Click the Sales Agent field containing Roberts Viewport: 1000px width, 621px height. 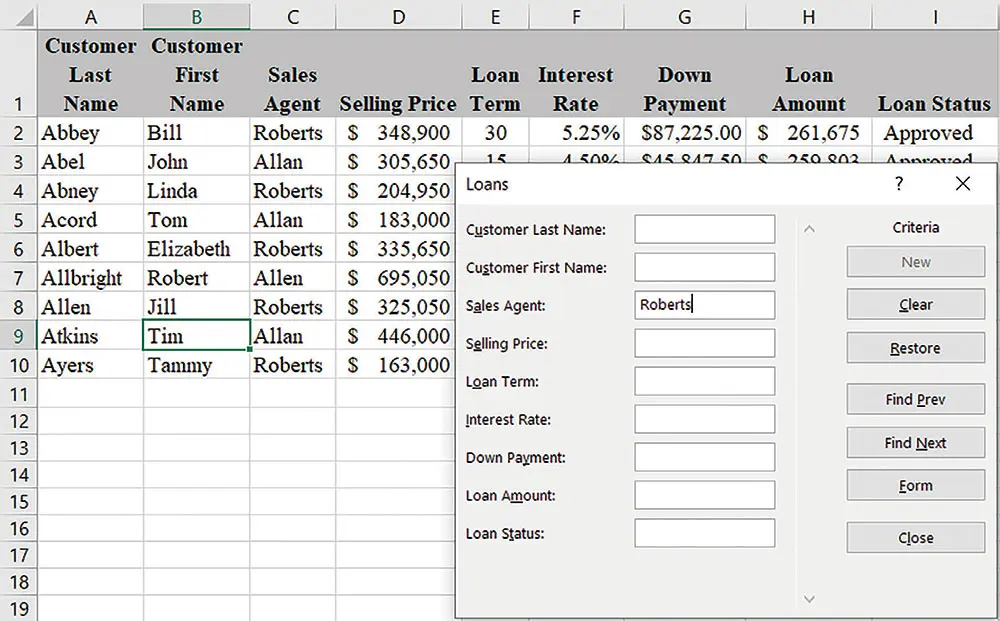pos(704,305)
